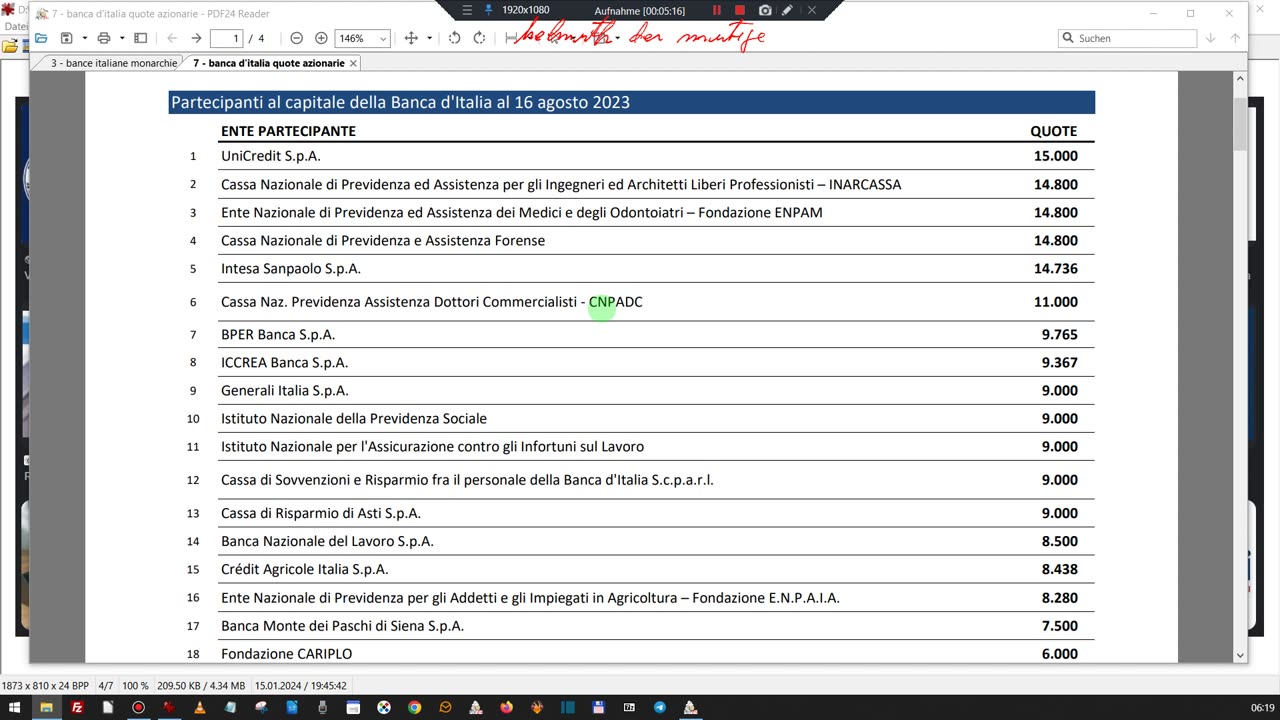Open VLC media player from taskbar
Viewport: 1280px width, 720px height.
tap(199, 707)
